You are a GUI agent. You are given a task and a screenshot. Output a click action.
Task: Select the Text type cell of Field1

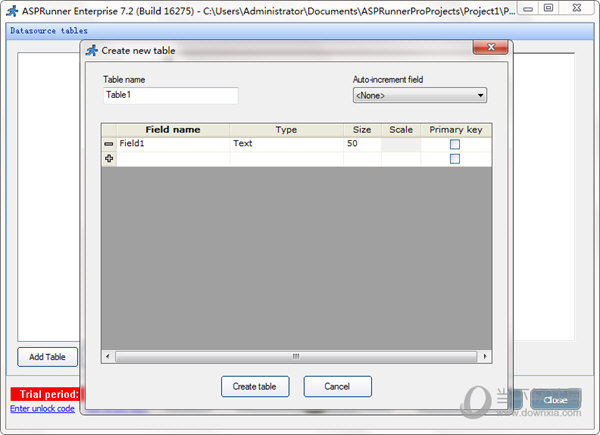coord(286,144)
